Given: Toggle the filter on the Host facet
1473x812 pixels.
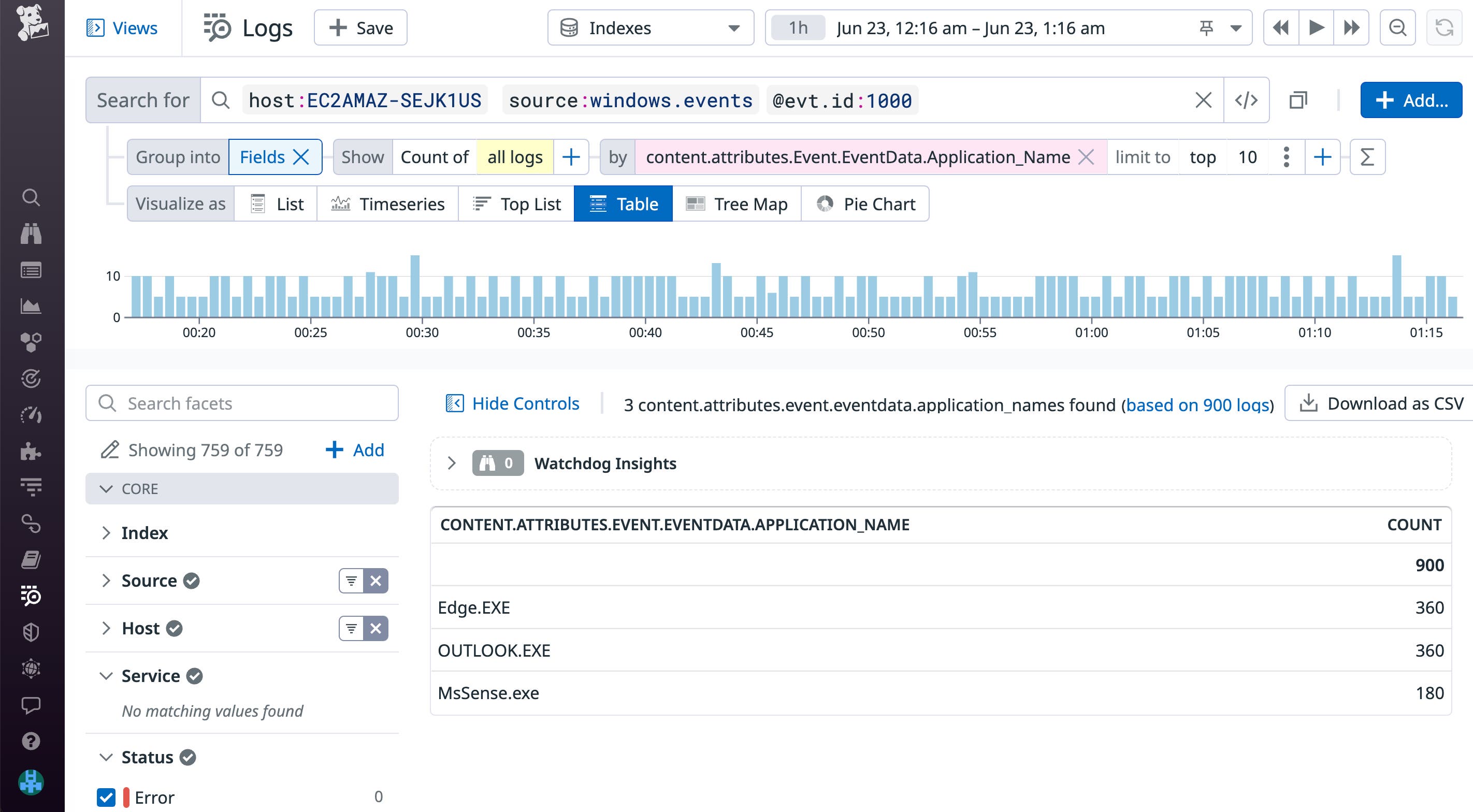Looking at the screenshot, I should (351, 628).
